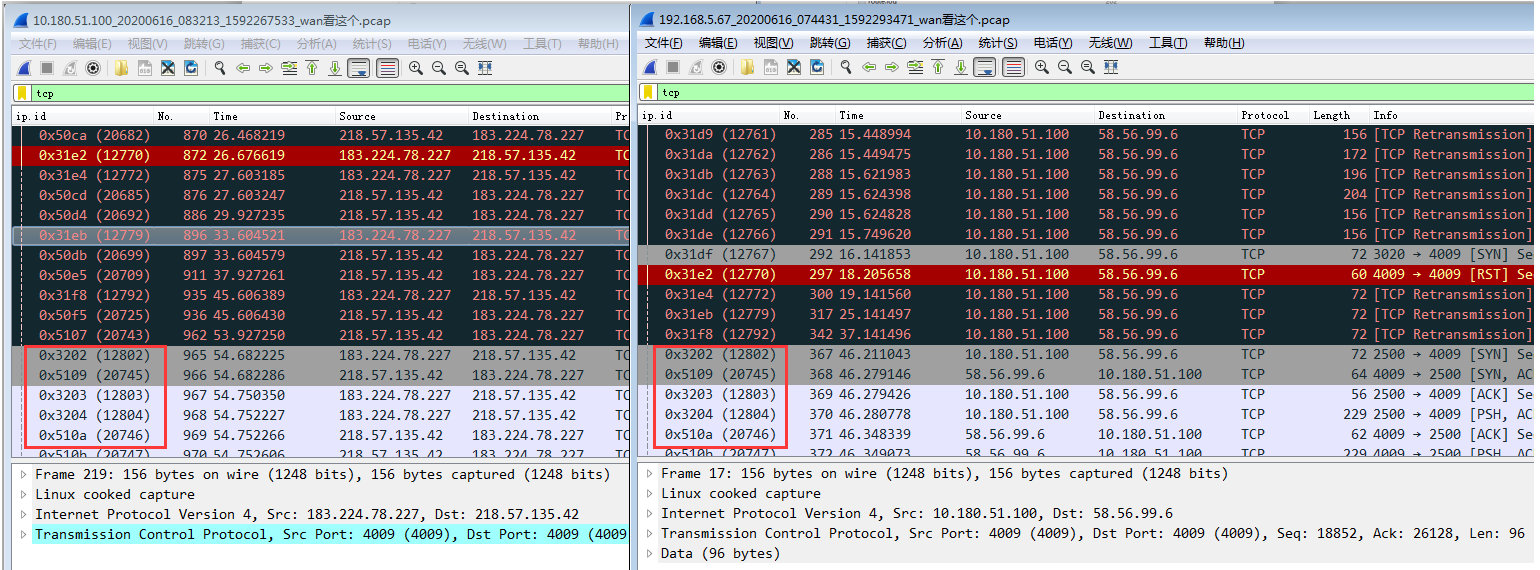1540x570 pixels.
Task: Click the zoom in icon in left window toolbar
Action: [x=415, y=68]
